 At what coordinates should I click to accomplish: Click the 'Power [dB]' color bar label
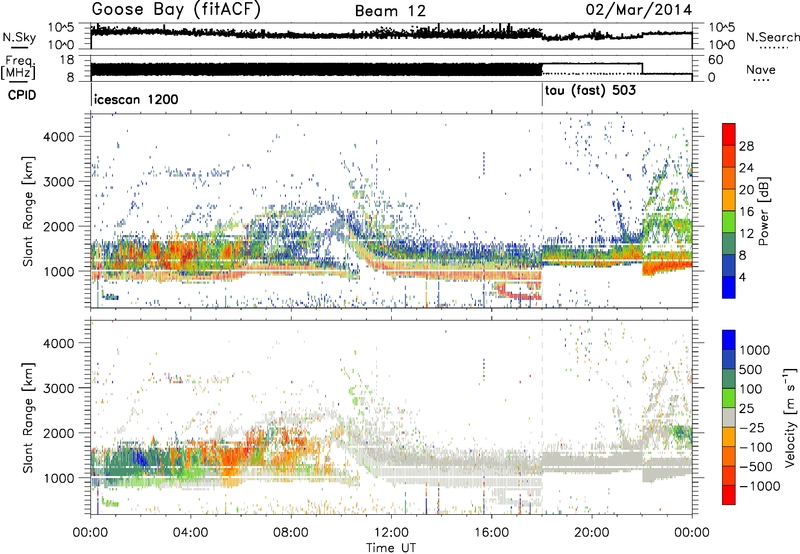point(764,211)
